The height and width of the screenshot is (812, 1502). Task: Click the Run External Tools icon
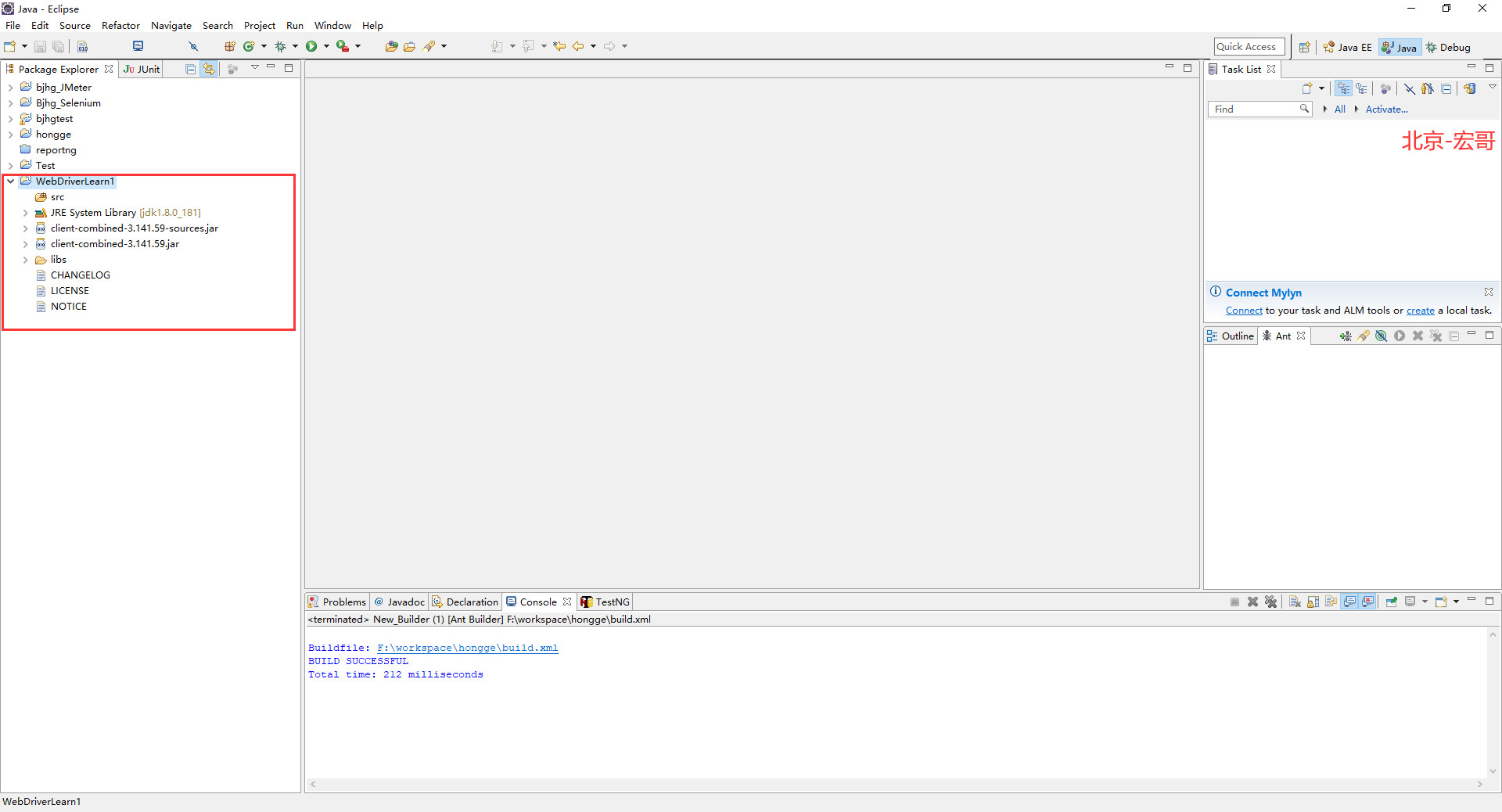[x=343, y=46]
